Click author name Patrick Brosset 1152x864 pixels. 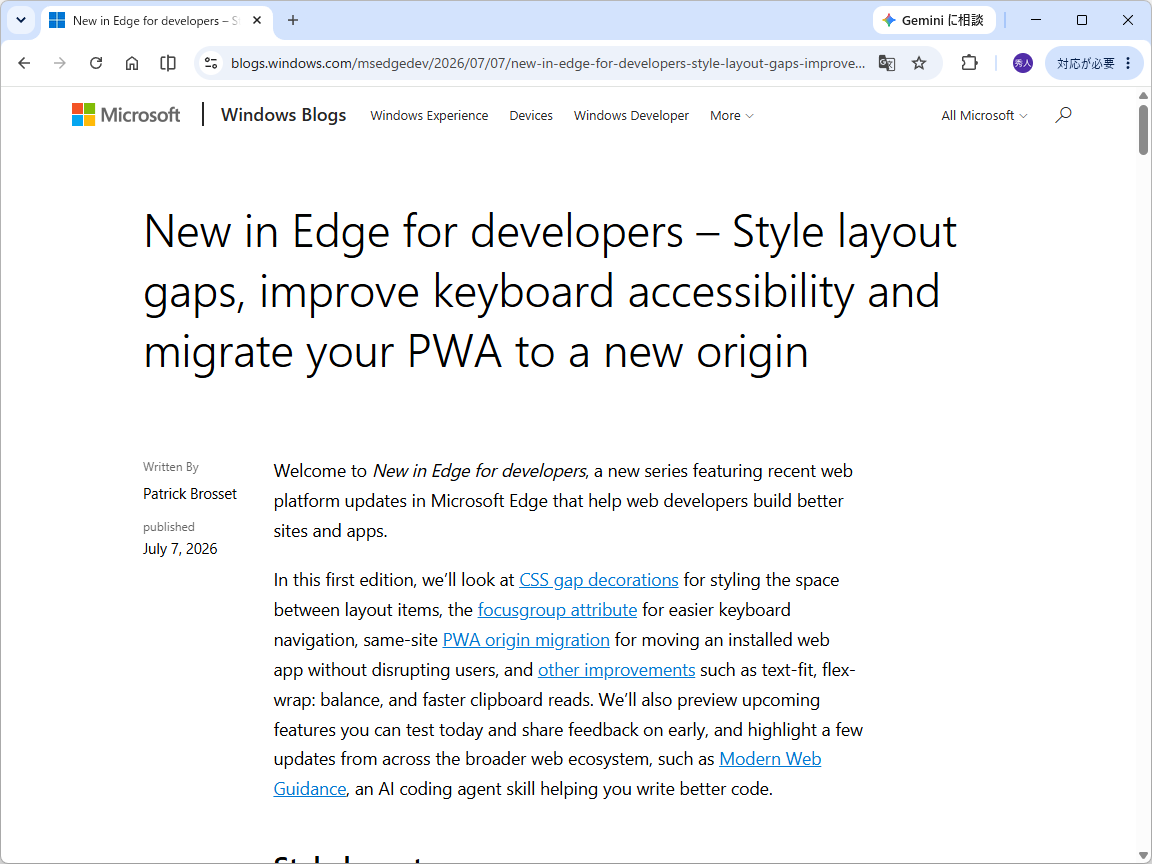point(190,494)
